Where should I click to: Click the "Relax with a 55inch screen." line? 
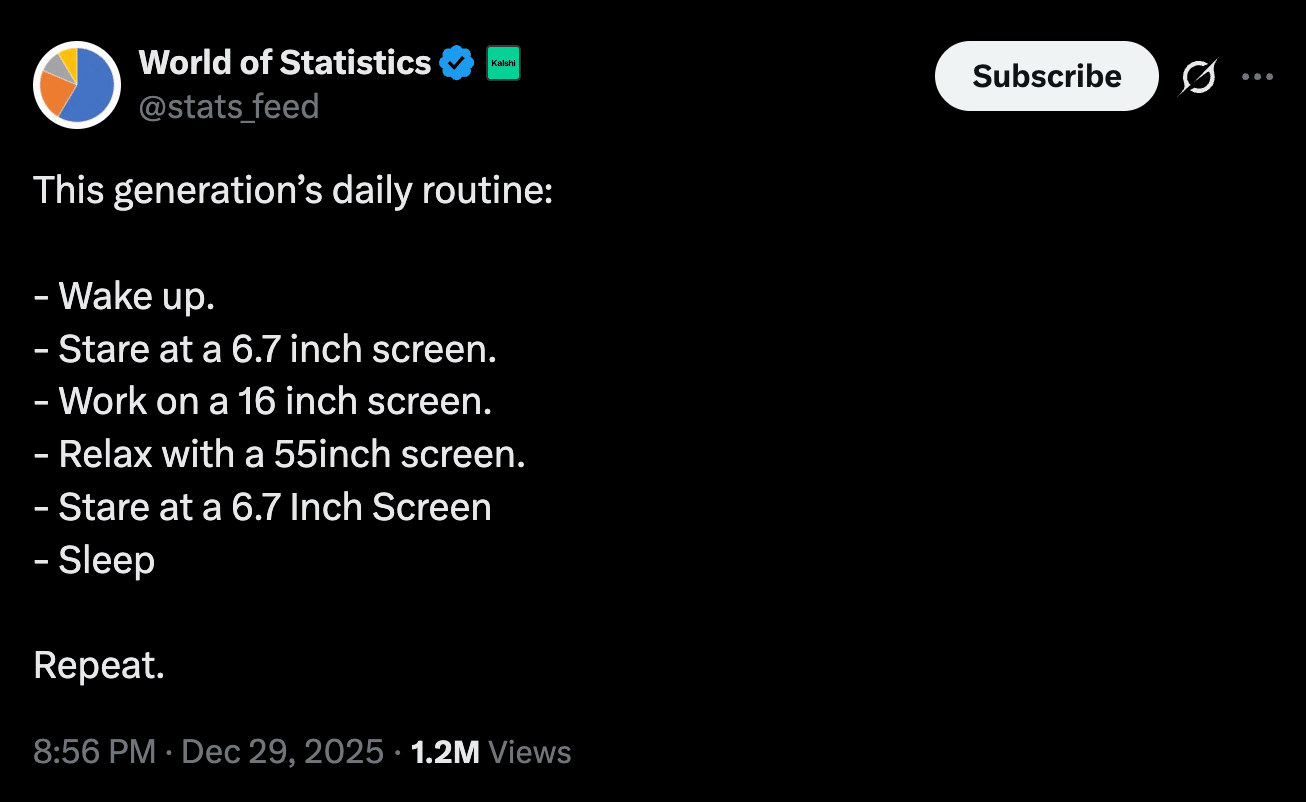point(280,454)
